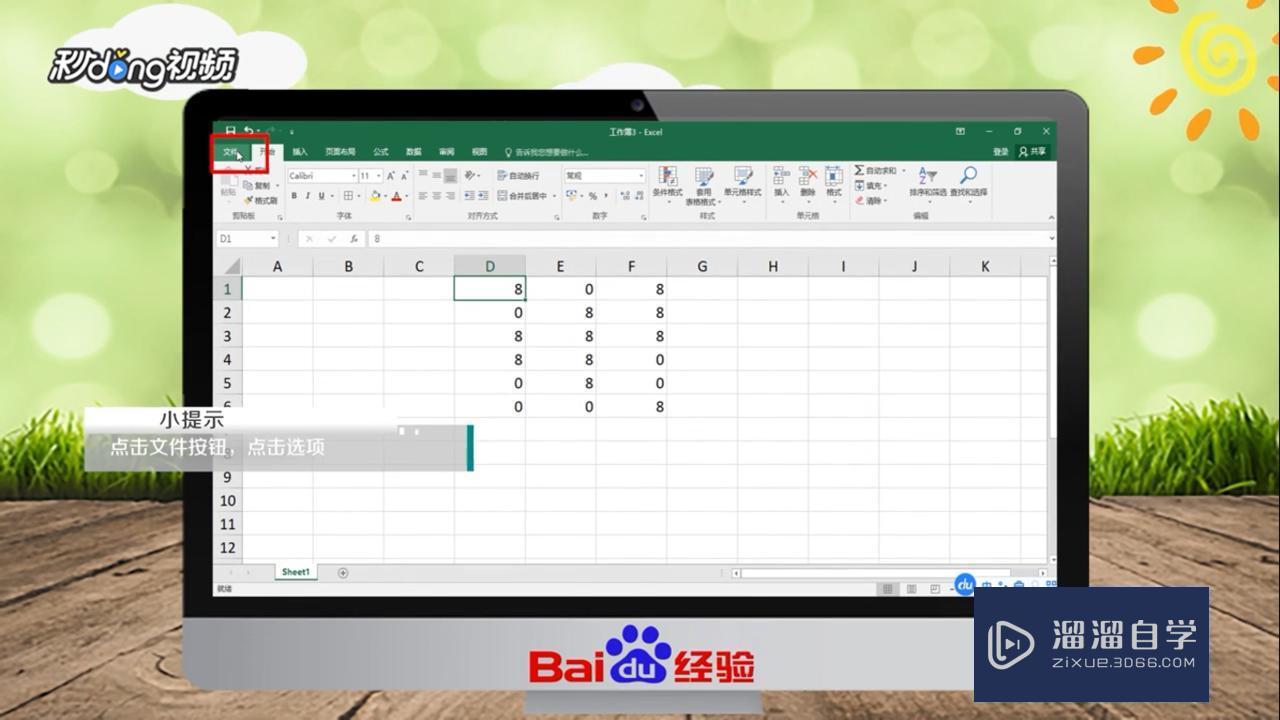Open Find and Select (查找和选择)
Screen dimensions: 1280x720
(x=968, y=183)
